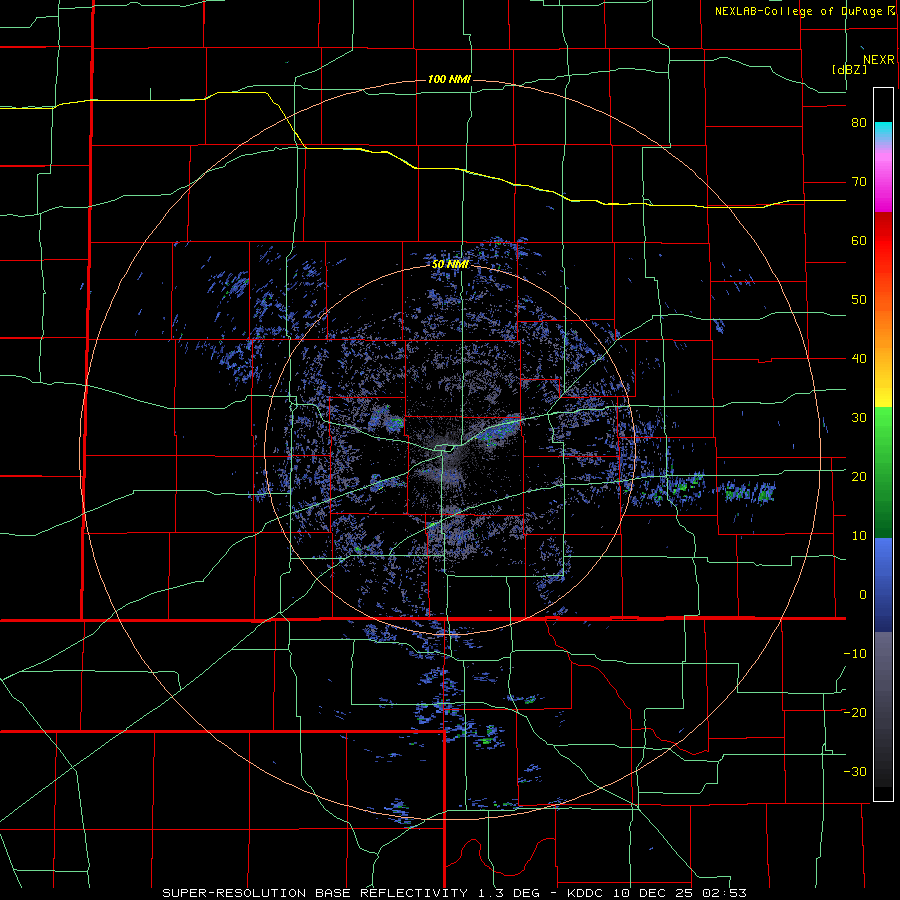Click the "70" value on the dBZ scale
Image resolution: width=900 pixels, height=900 pixels.
[x=859, y=182]
